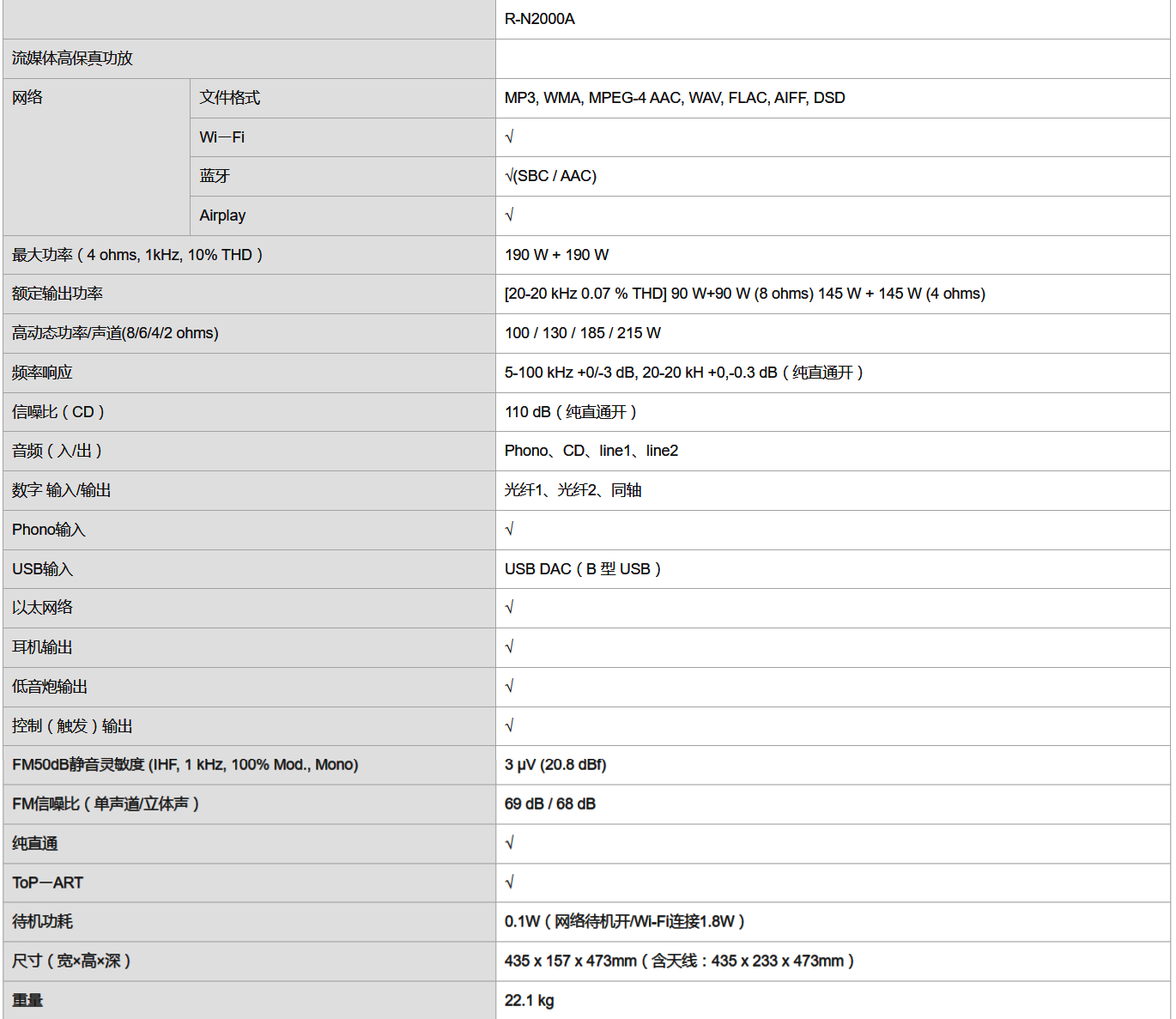The width and height of the screenshot is (1176, 1019).
Task: Select the 额定输出功率 row label
Action: [58, 294]
